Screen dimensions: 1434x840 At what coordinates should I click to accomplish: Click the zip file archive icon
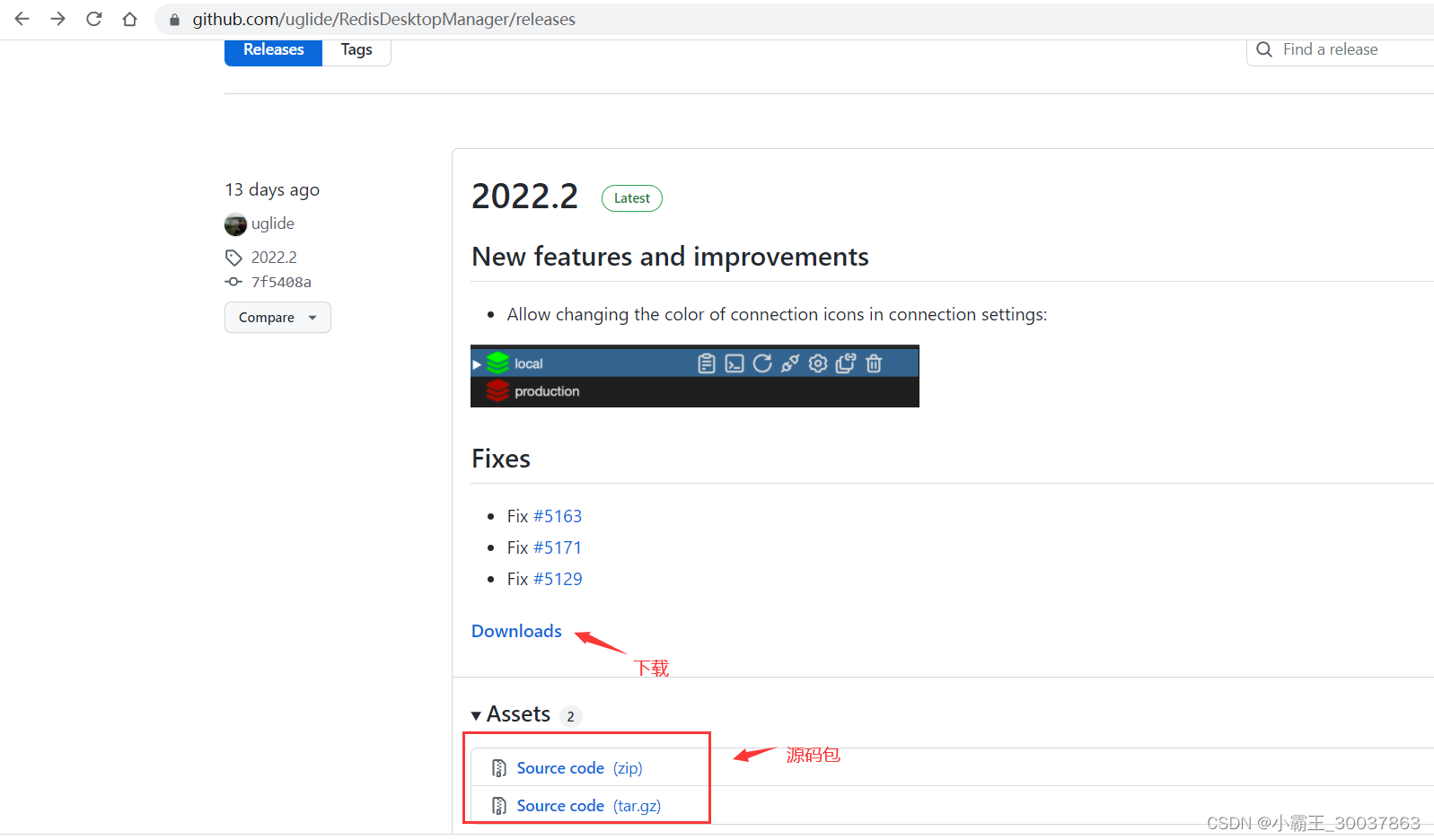click(x=499, y=768)
